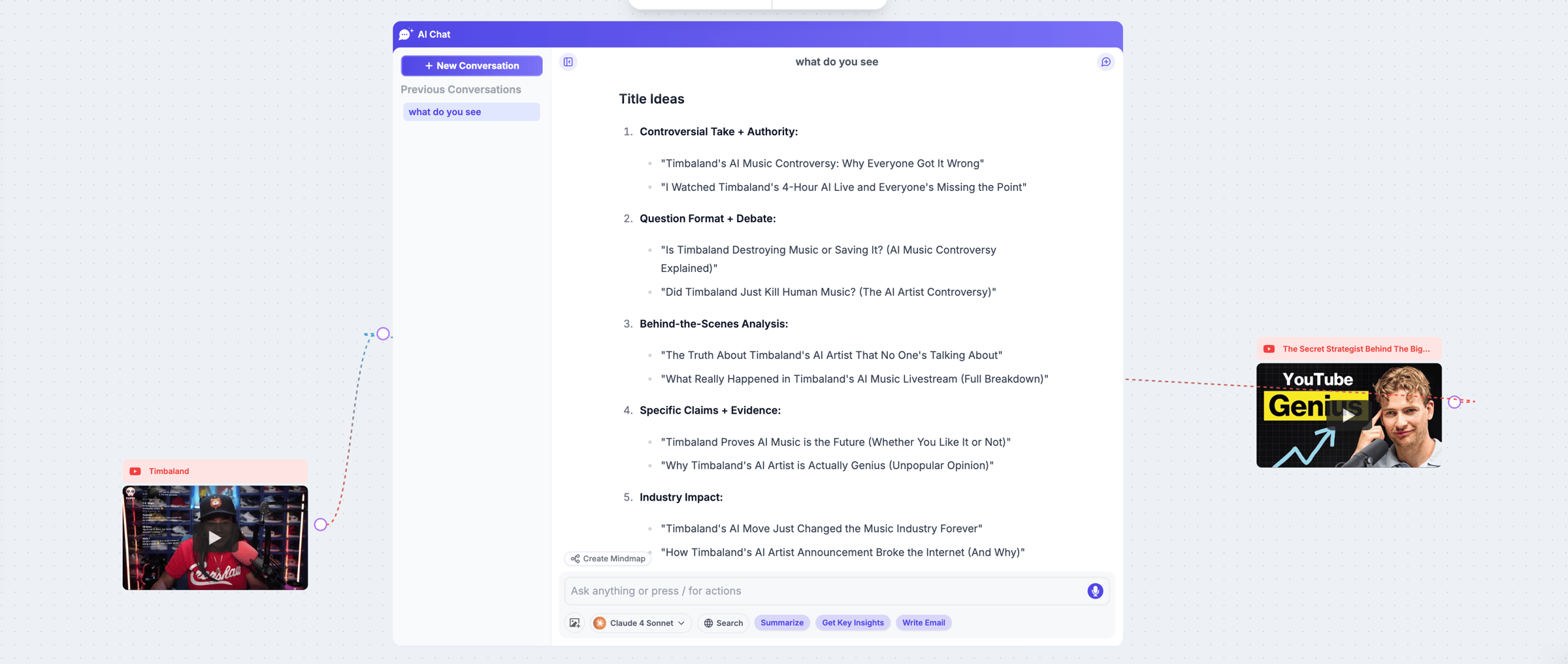
Task: Click the Summarize quick action
Action: pyautogui.click(x=782, y=623)
